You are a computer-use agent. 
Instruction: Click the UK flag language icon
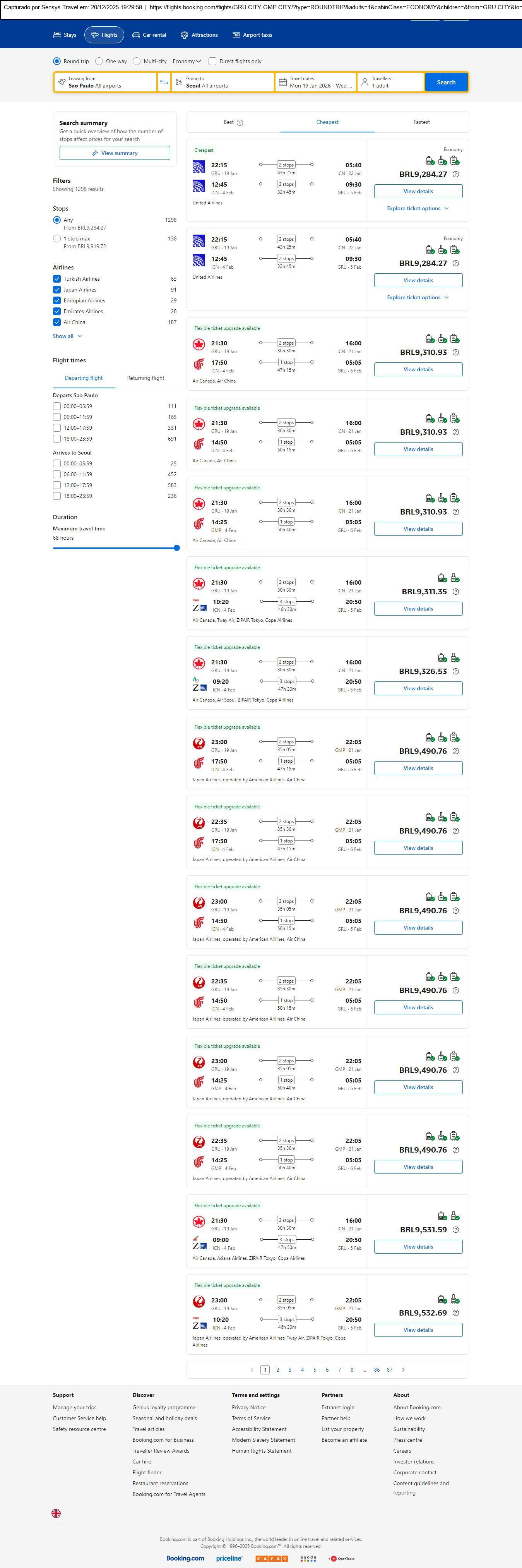point(56,1513)
